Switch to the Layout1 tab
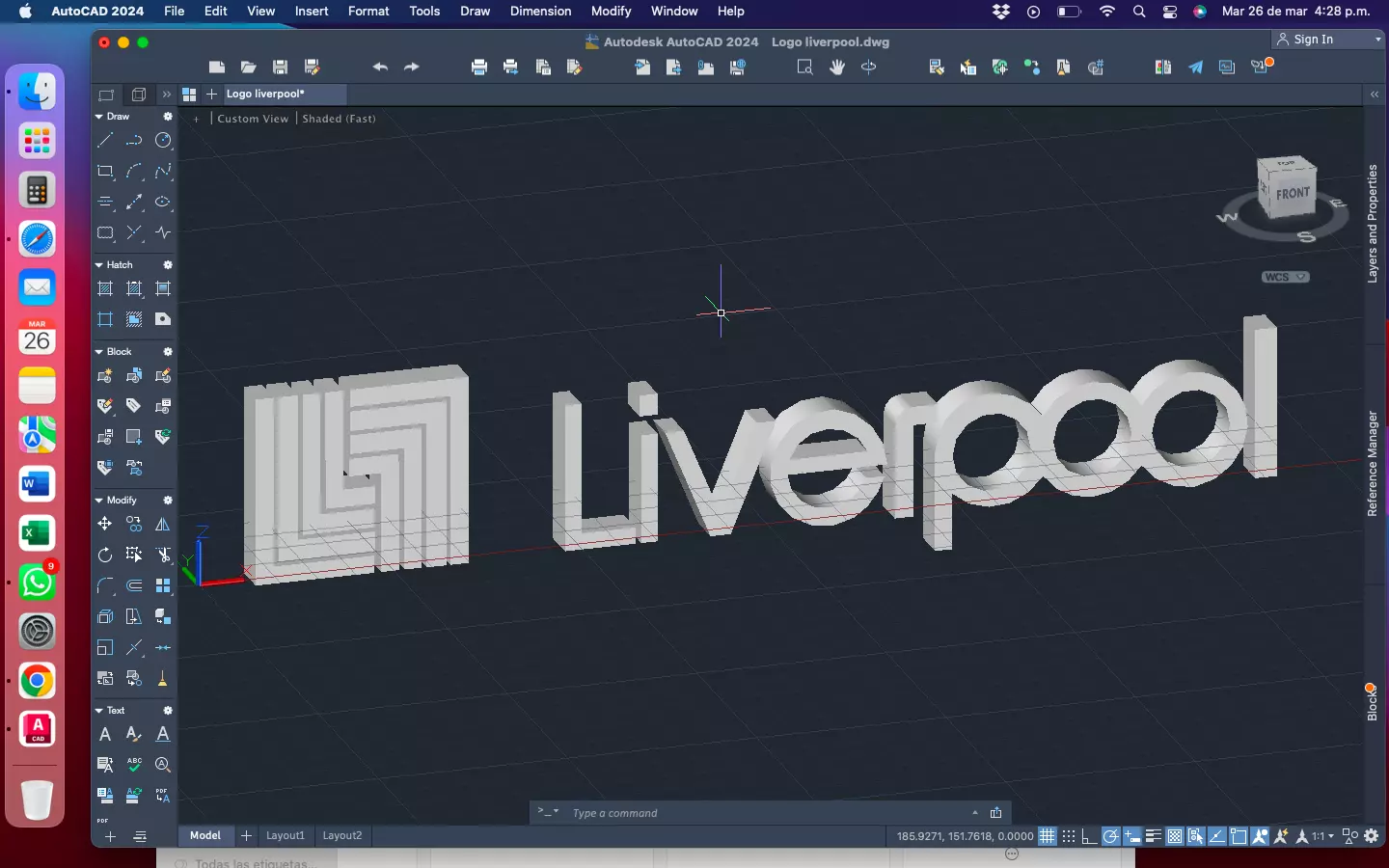The image size is (1389, 868). (286, 836)
